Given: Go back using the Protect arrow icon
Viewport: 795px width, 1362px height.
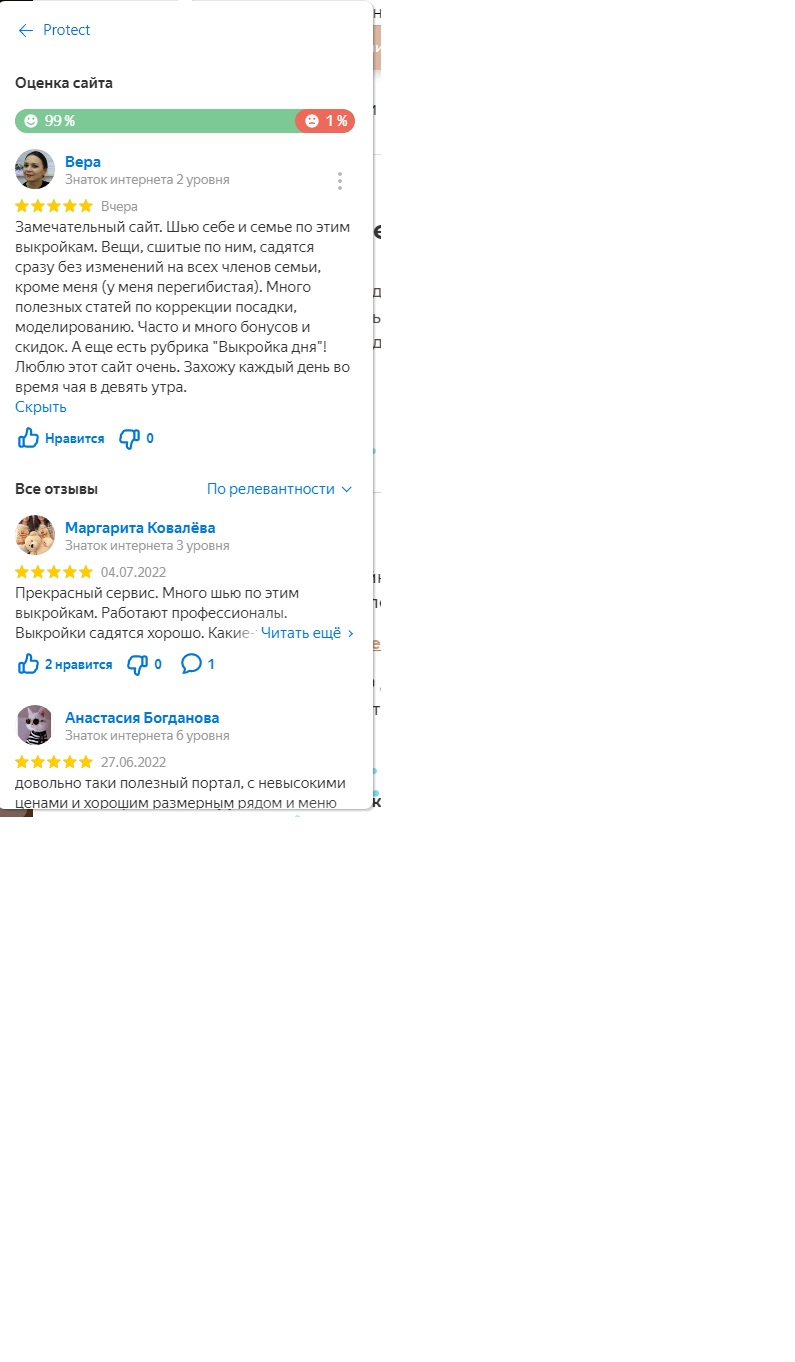Looking at the screenshot, I should 26,31.
